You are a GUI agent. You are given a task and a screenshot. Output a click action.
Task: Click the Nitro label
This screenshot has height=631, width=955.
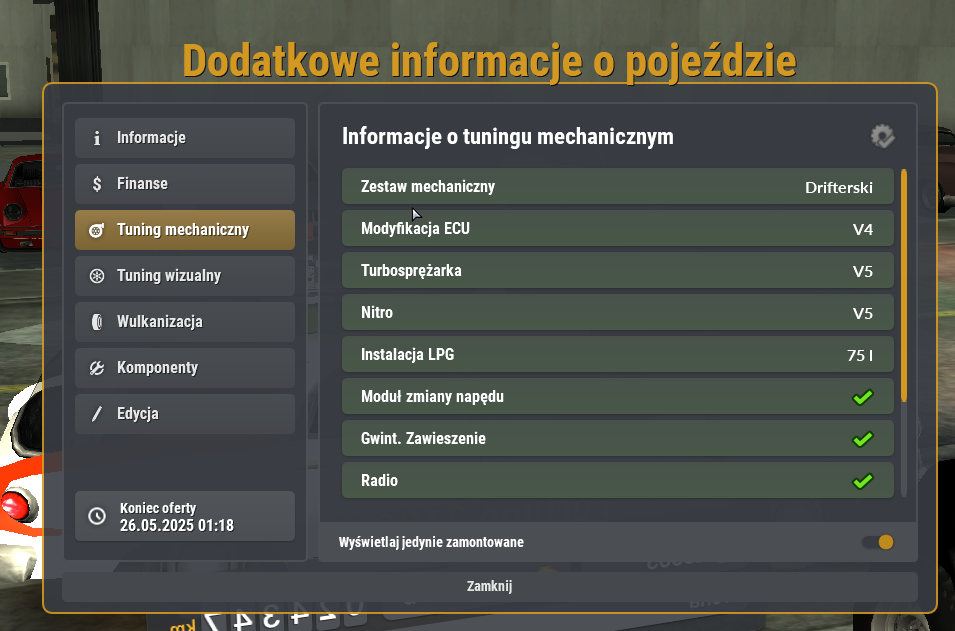377,312
